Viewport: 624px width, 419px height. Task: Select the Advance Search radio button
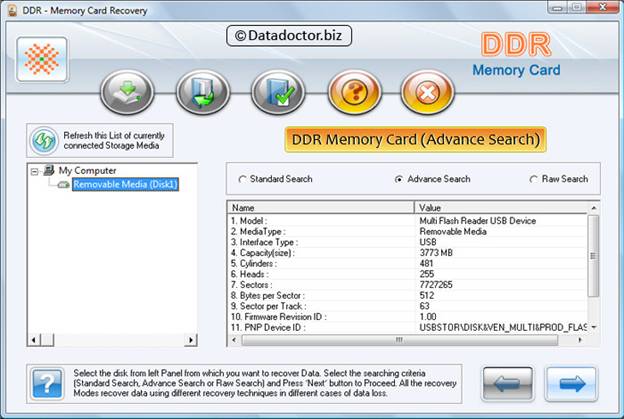398,179
